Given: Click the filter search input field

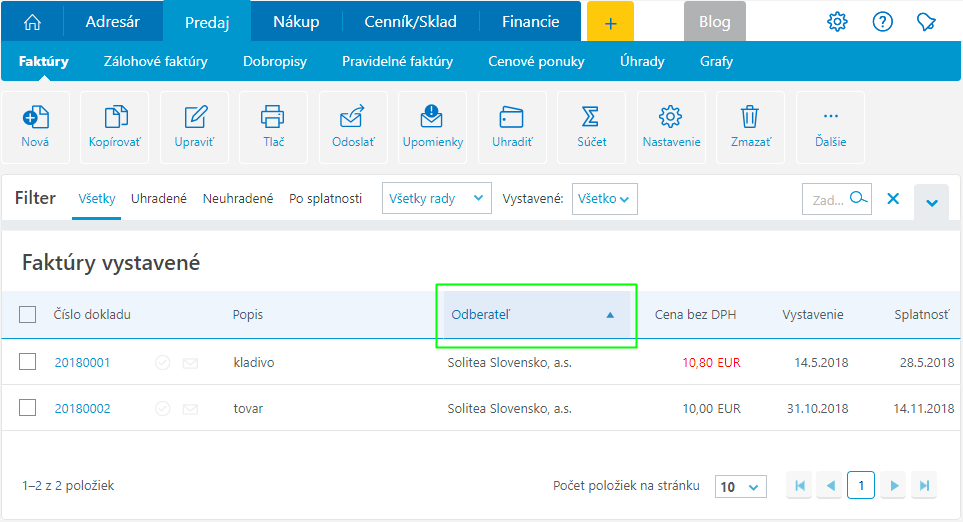Looking at the screenshot, I should (x=826, y=199).
